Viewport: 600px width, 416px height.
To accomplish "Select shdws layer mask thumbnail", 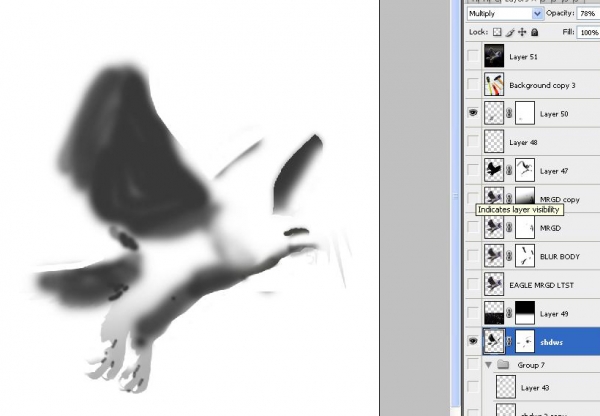I will [525, 341].
